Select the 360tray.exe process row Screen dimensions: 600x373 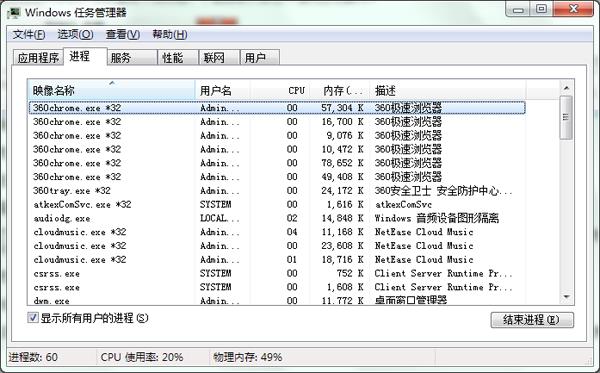pyautogui.click(x=277, y=191)
